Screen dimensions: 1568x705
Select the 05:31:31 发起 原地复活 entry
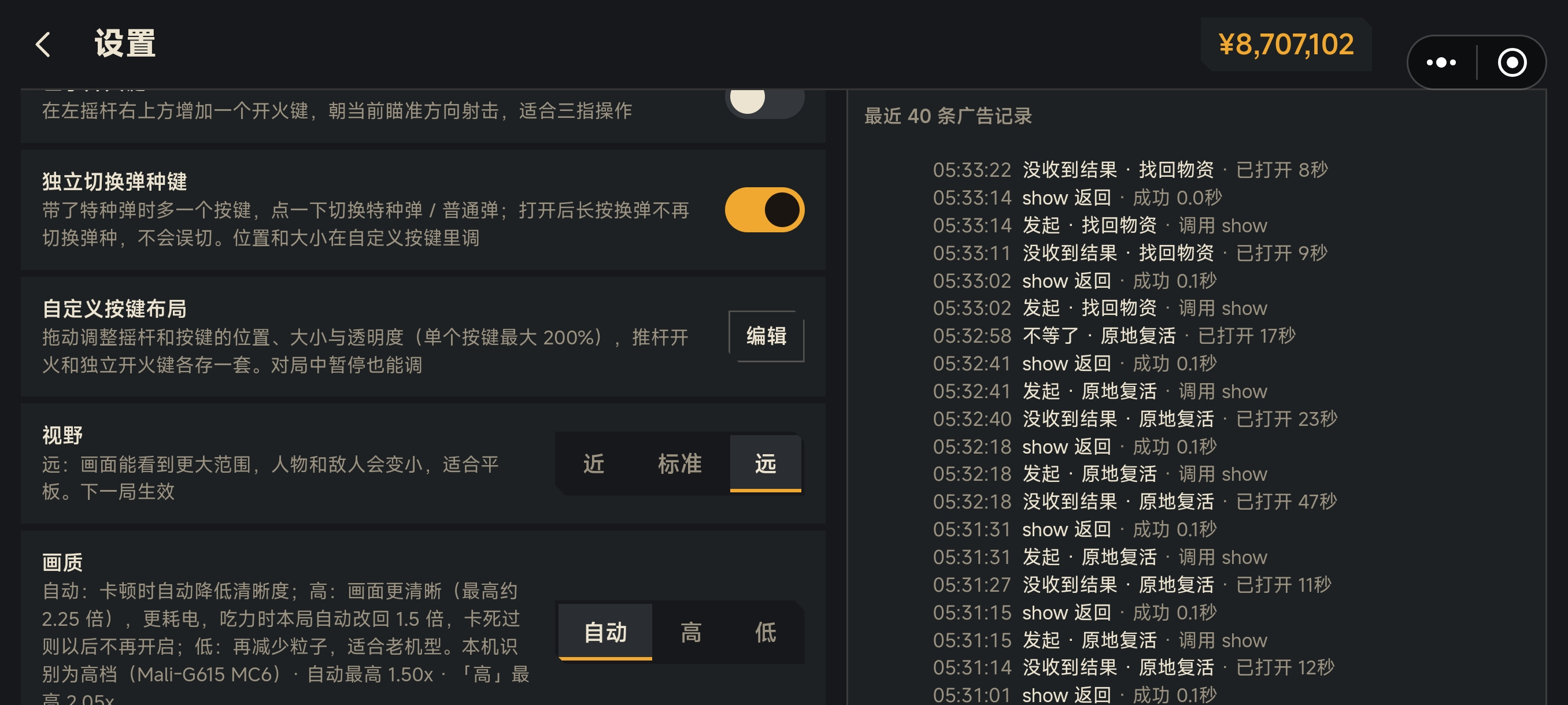click(x=1100, y=557)
